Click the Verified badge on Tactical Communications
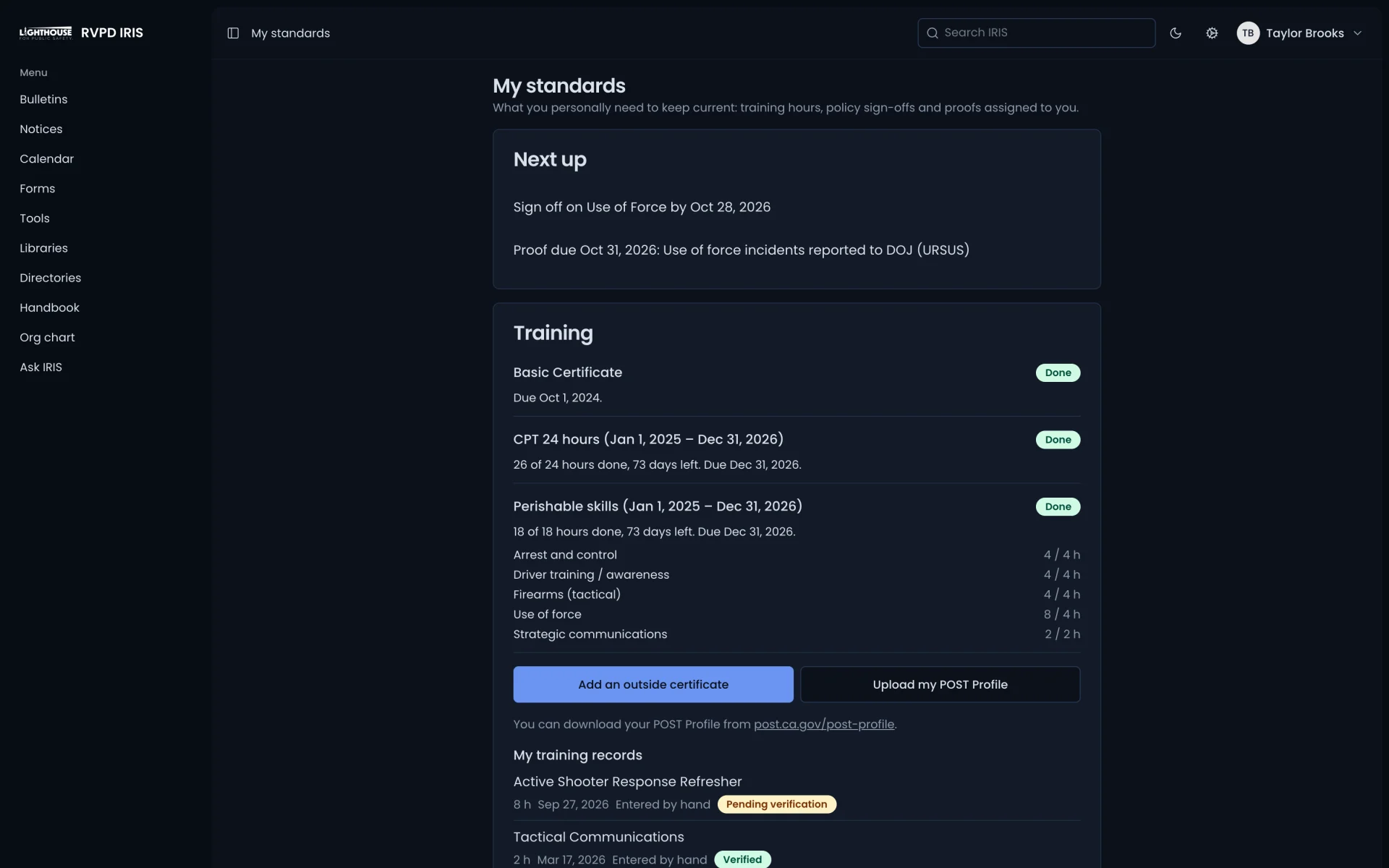The image size is (1389, 868). coord(742,859)
